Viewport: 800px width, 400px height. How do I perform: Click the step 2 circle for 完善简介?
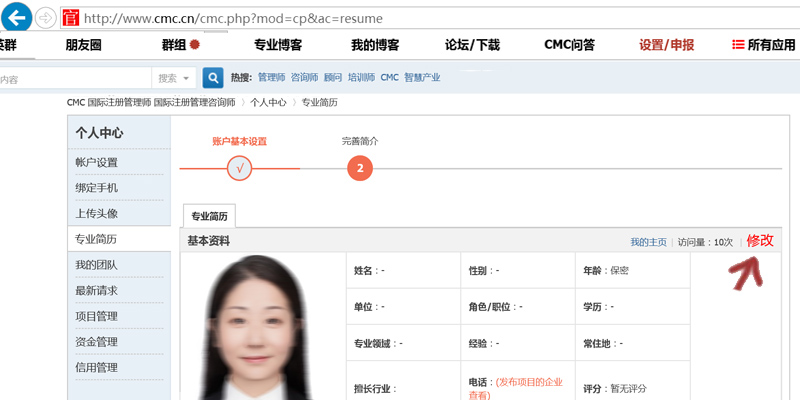point(360,168)
